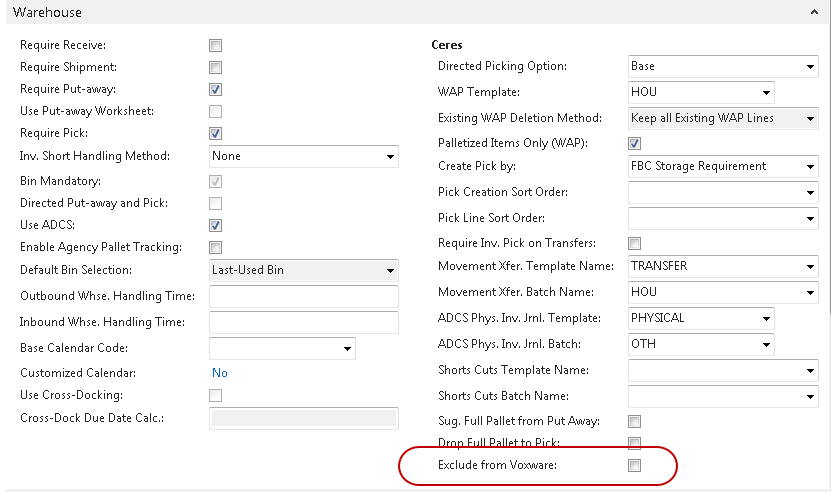Viewport: 831px width, 492px height.
Task: Expand Existing WAP Deletion Method dropdown
Action: (x=809, y=118)
